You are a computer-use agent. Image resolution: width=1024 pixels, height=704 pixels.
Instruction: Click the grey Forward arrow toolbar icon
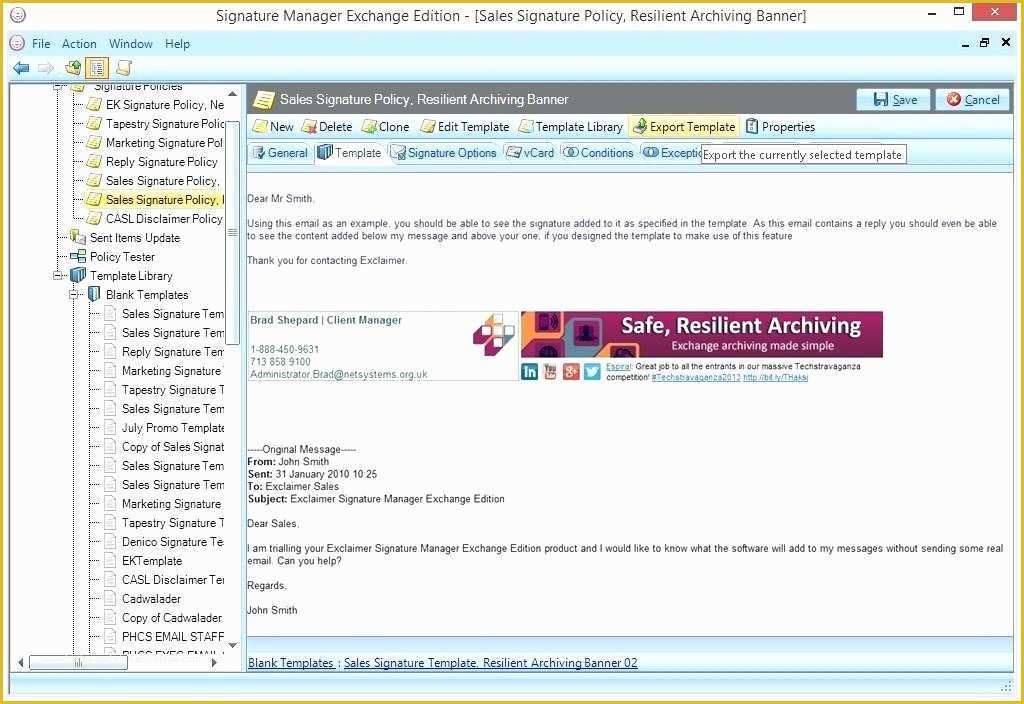coord(46,67)
